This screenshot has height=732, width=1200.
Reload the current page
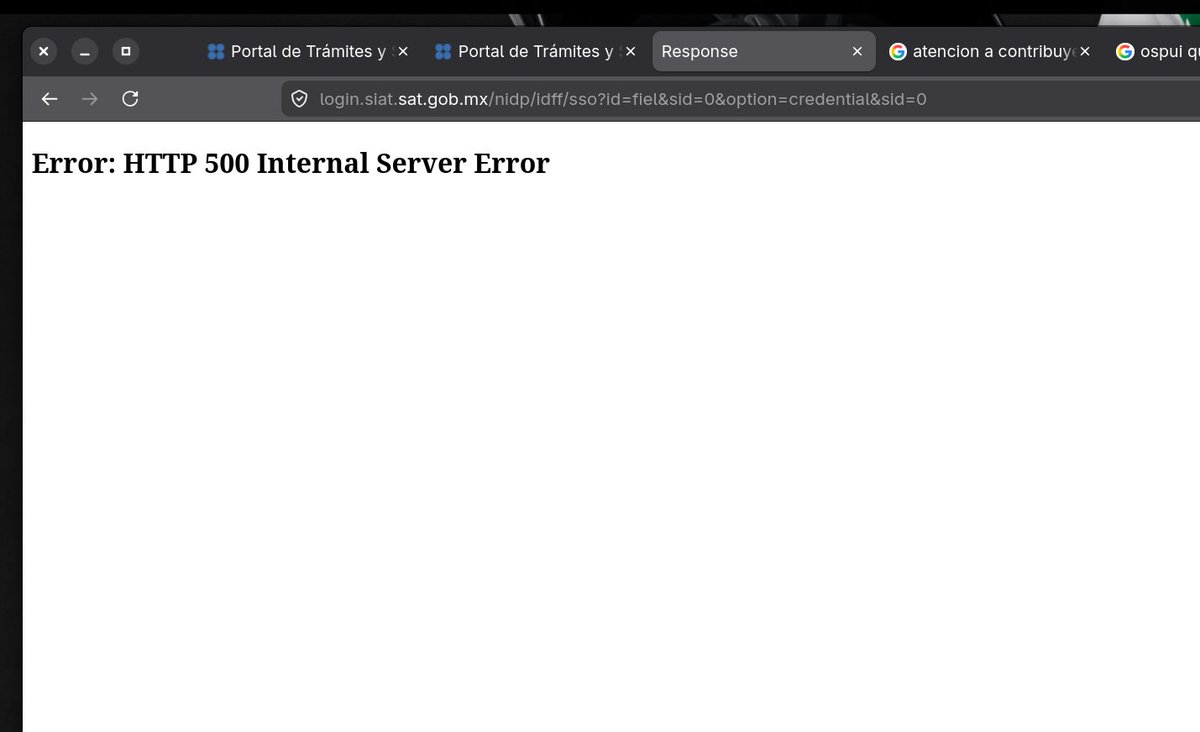pyautogui.click(x=130, y=99)
